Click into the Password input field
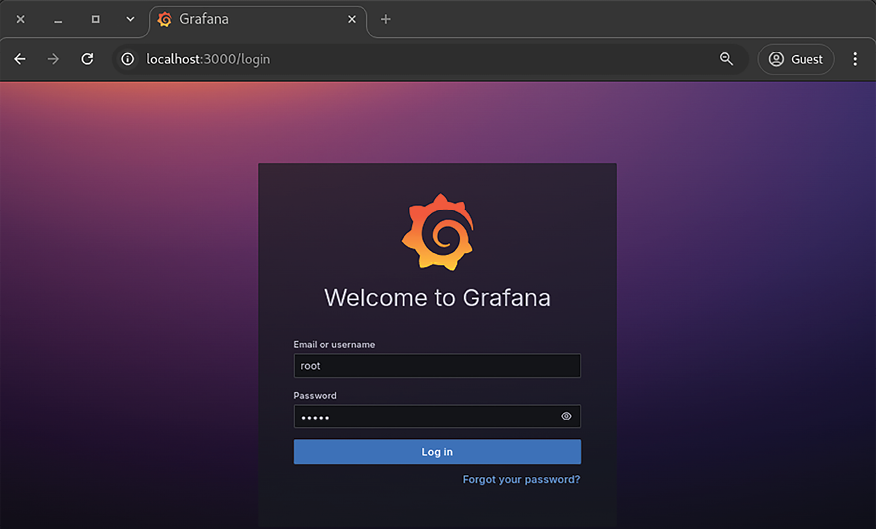 point(425,416)
